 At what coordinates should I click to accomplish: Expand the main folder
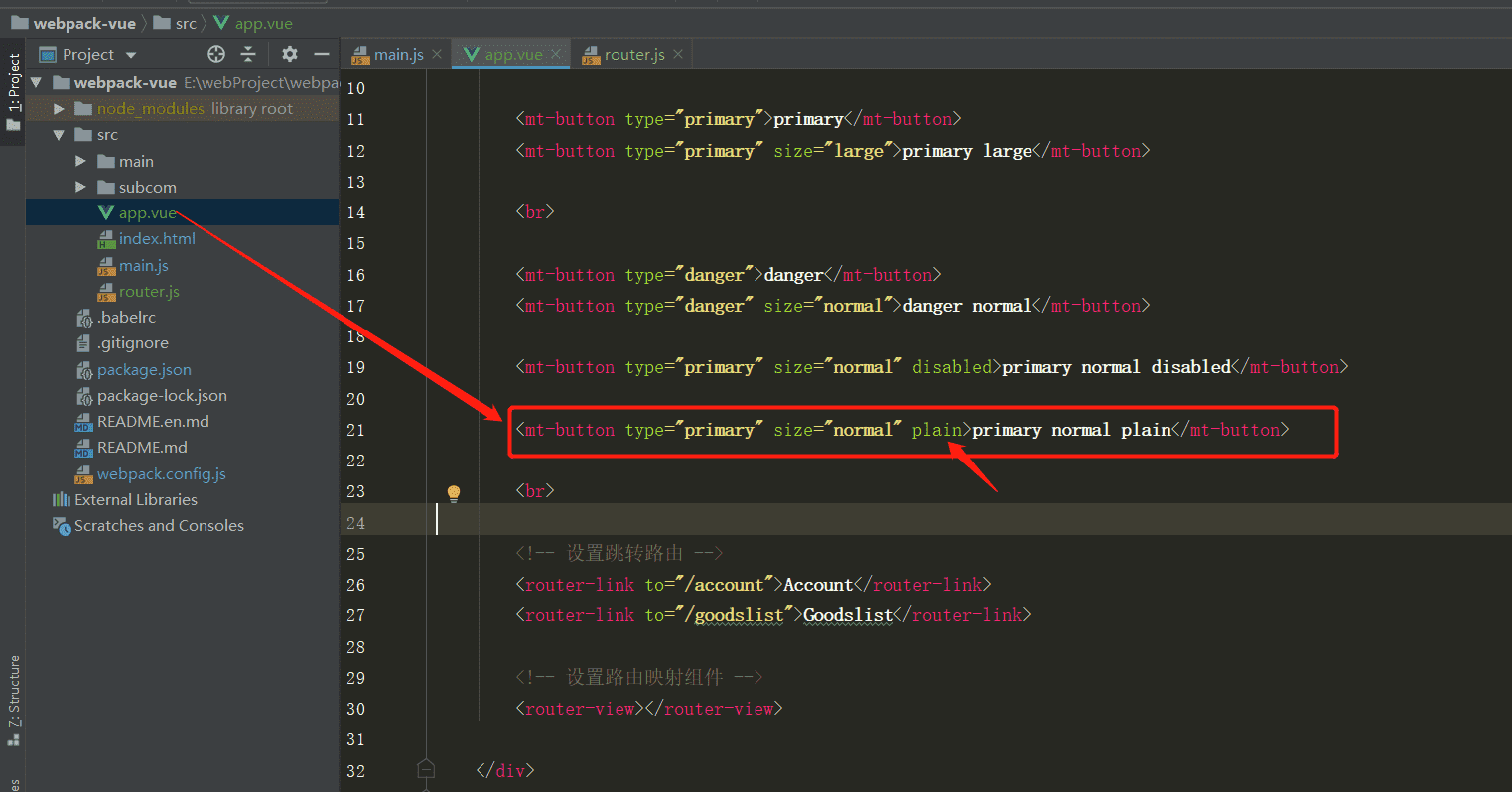coord(81,161)
